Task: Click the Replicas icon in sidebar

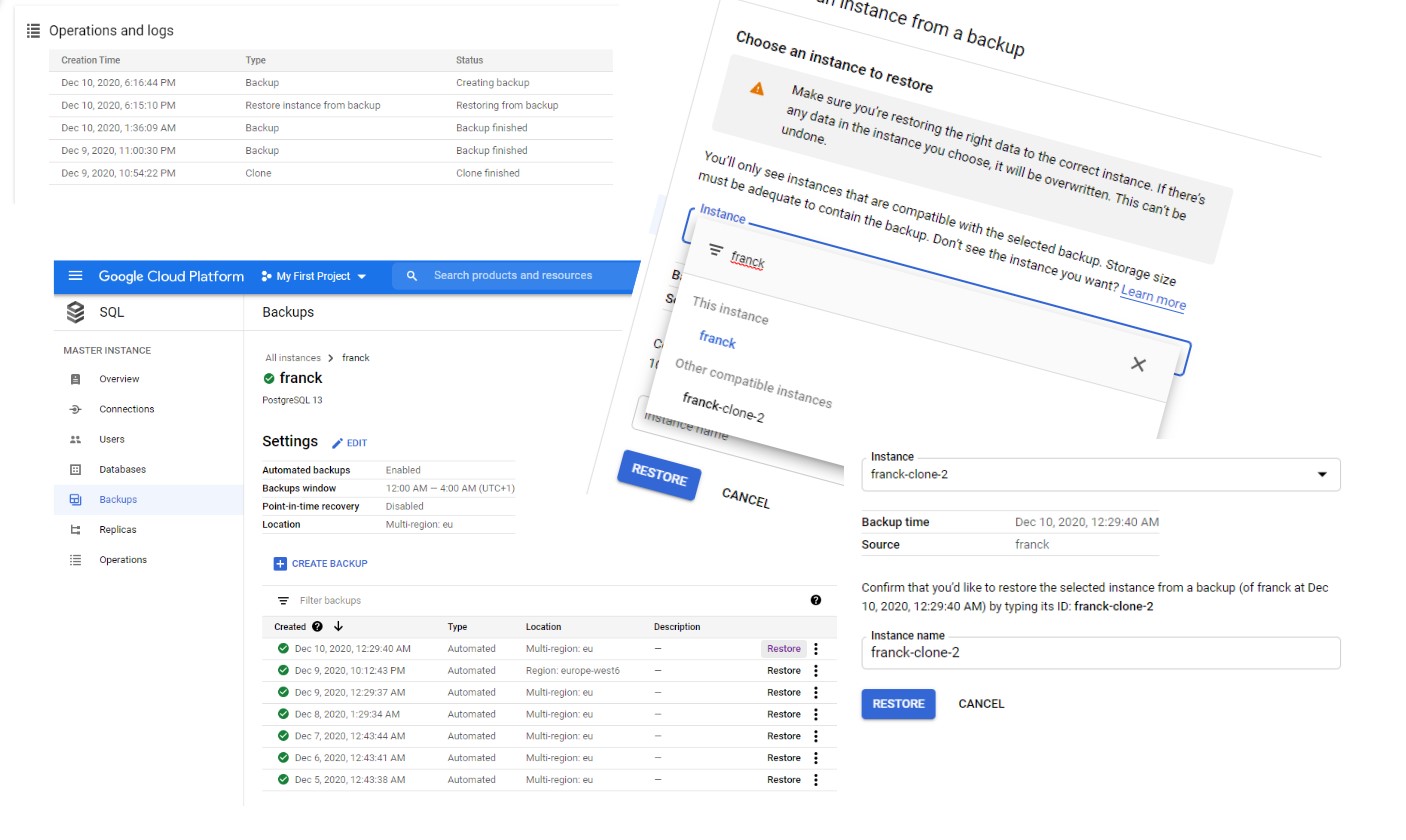Action: tap(75, 529)
